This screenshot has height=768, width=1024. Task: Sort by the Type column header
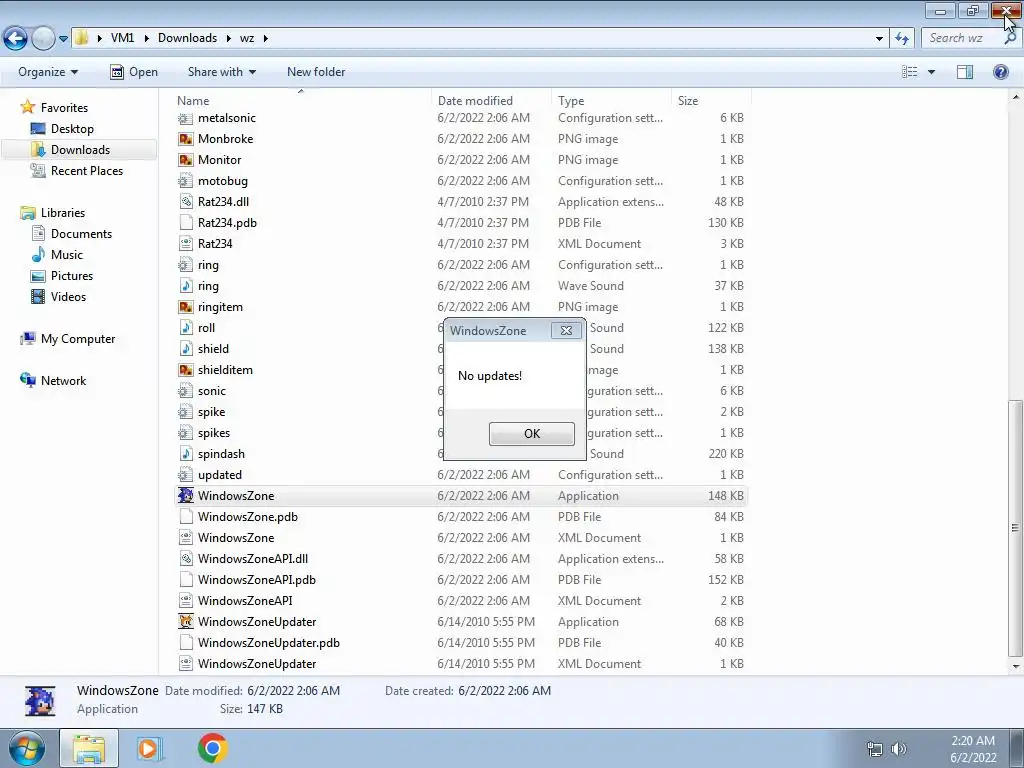[611, 101]
